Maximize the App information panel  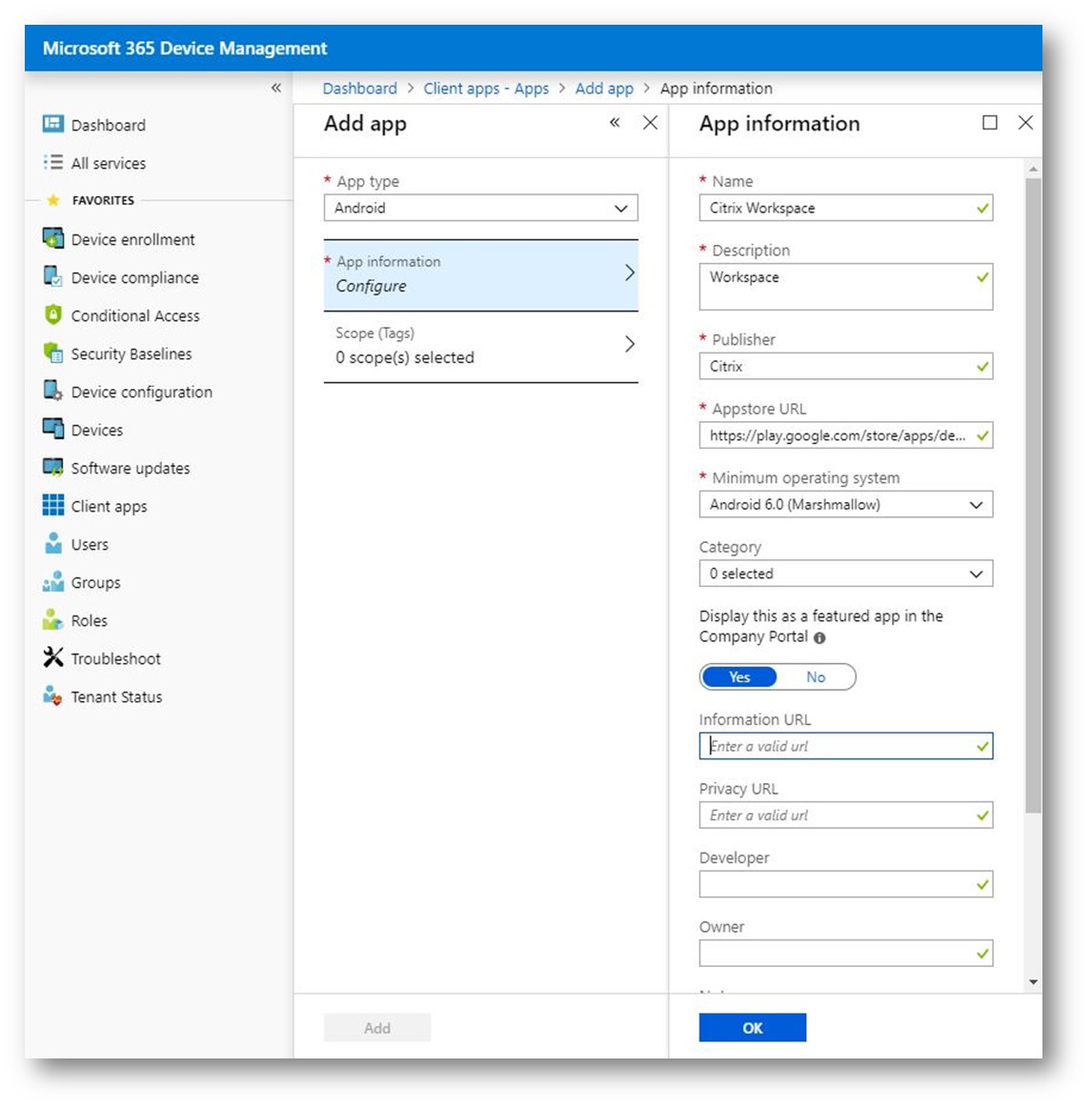tap(990, 123)
